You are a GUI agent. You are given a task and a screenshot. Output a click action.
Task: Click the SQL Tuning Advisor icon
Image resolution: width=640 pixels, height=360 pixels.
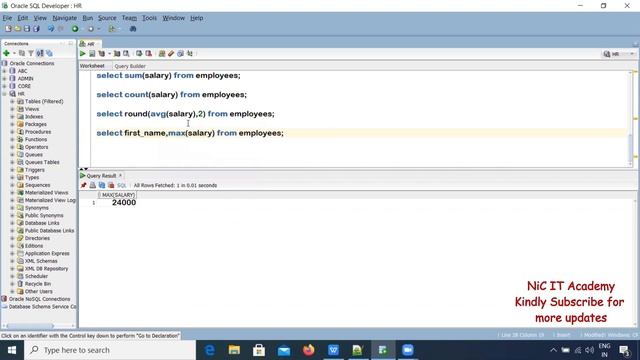pos(127,53)
